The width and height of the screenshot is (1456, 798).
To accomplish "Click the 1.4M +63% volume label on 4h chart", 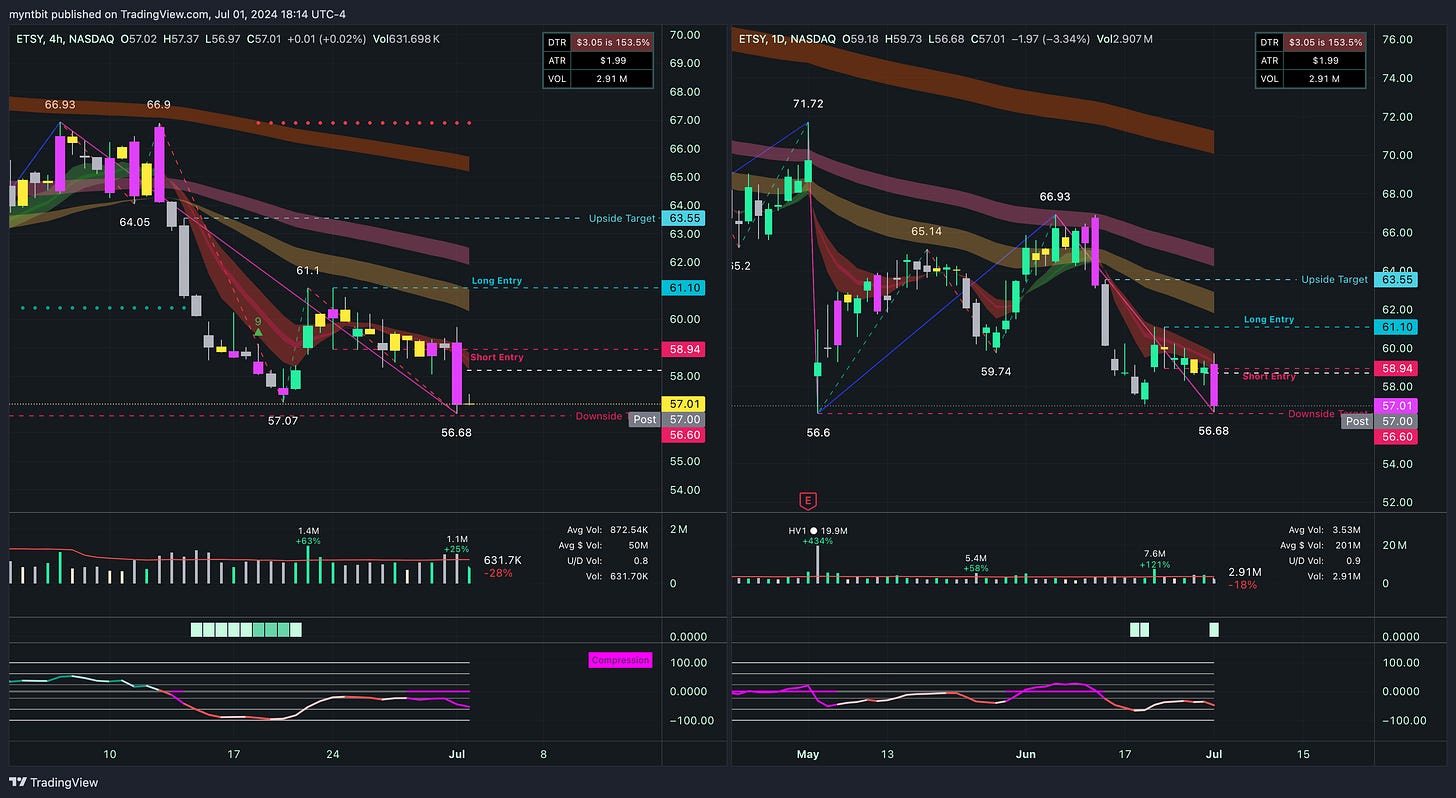I will 308,535.
